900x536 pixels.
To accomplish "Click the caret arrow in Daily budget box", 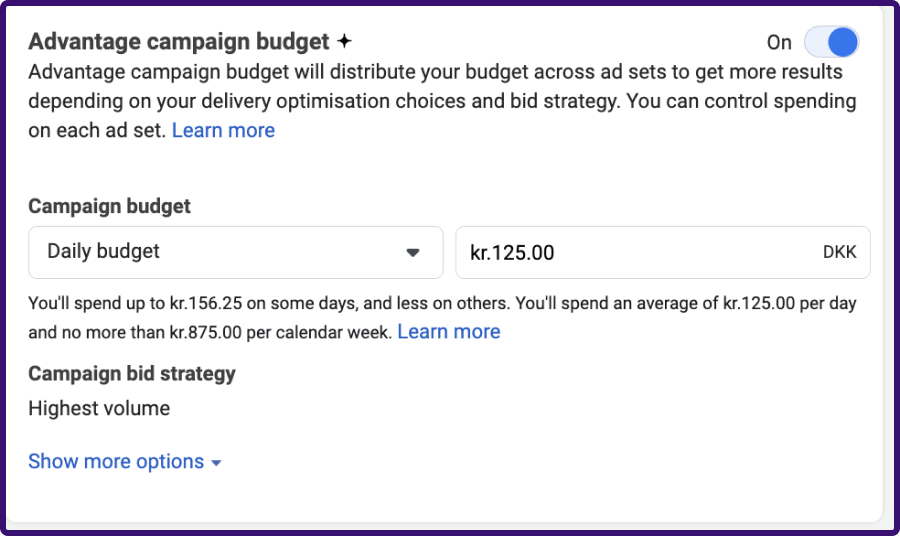I will pos(413,253).
